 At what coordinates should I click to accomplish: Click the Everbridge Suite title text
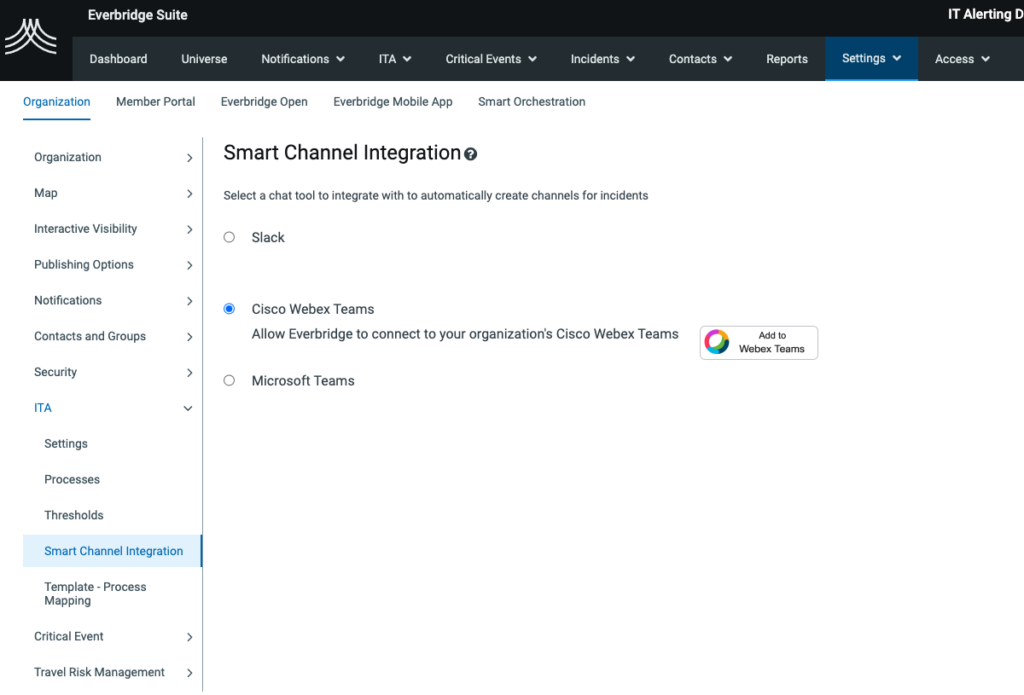point(138,15)
